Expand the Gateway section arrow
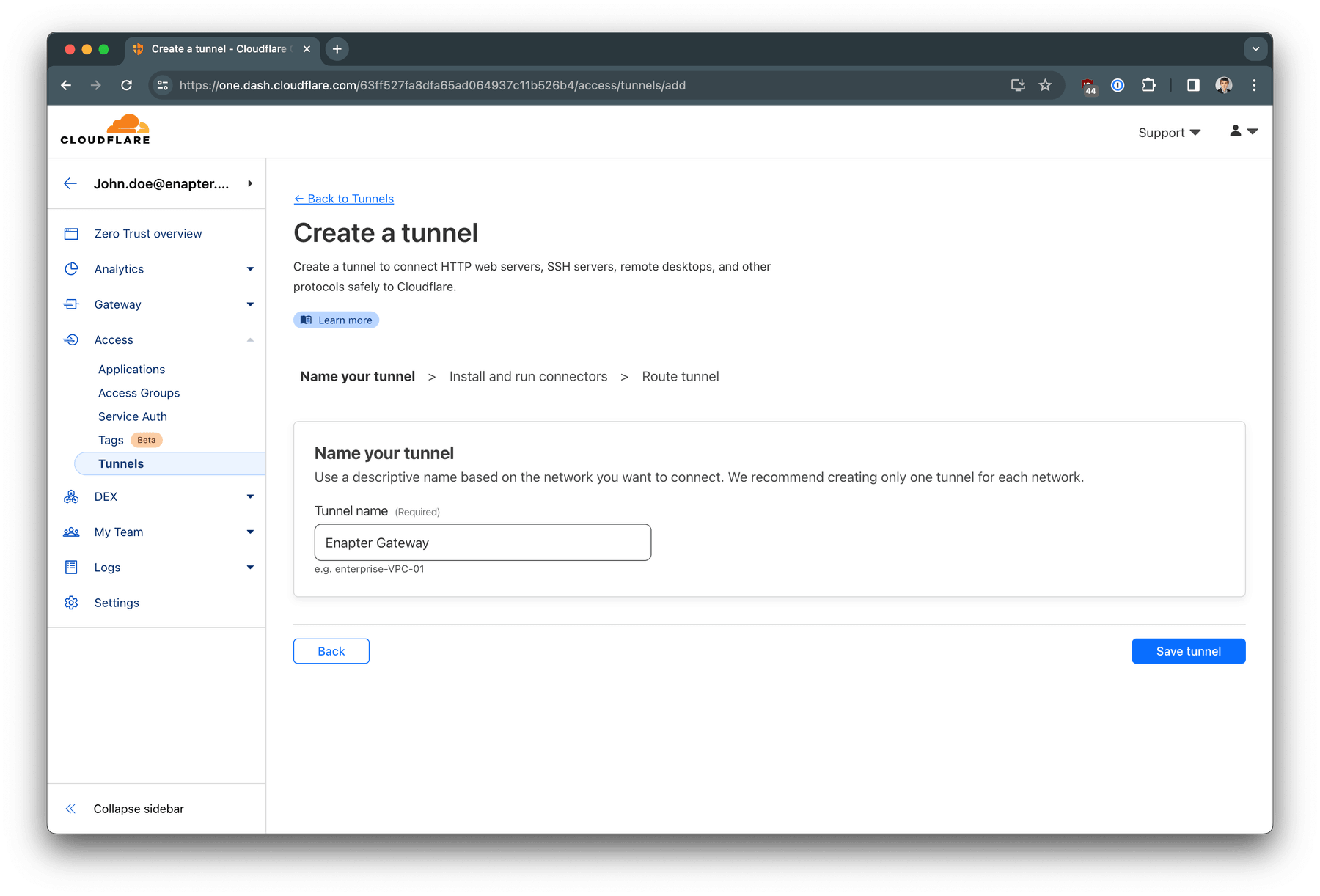 (x=250, y=304)
